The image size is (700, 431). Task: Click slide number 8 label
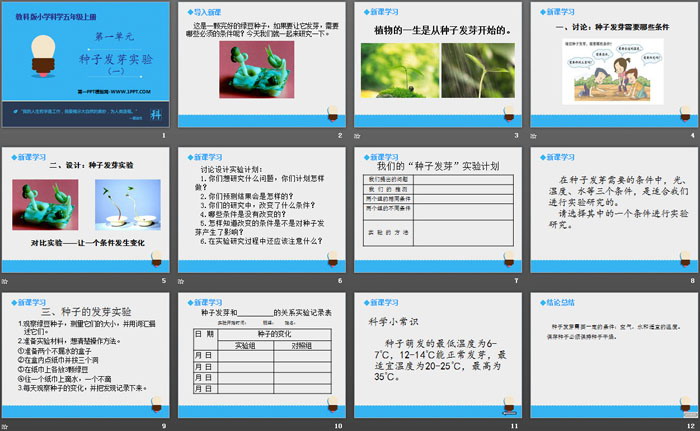pyautogui.click(x=692, y=280)
